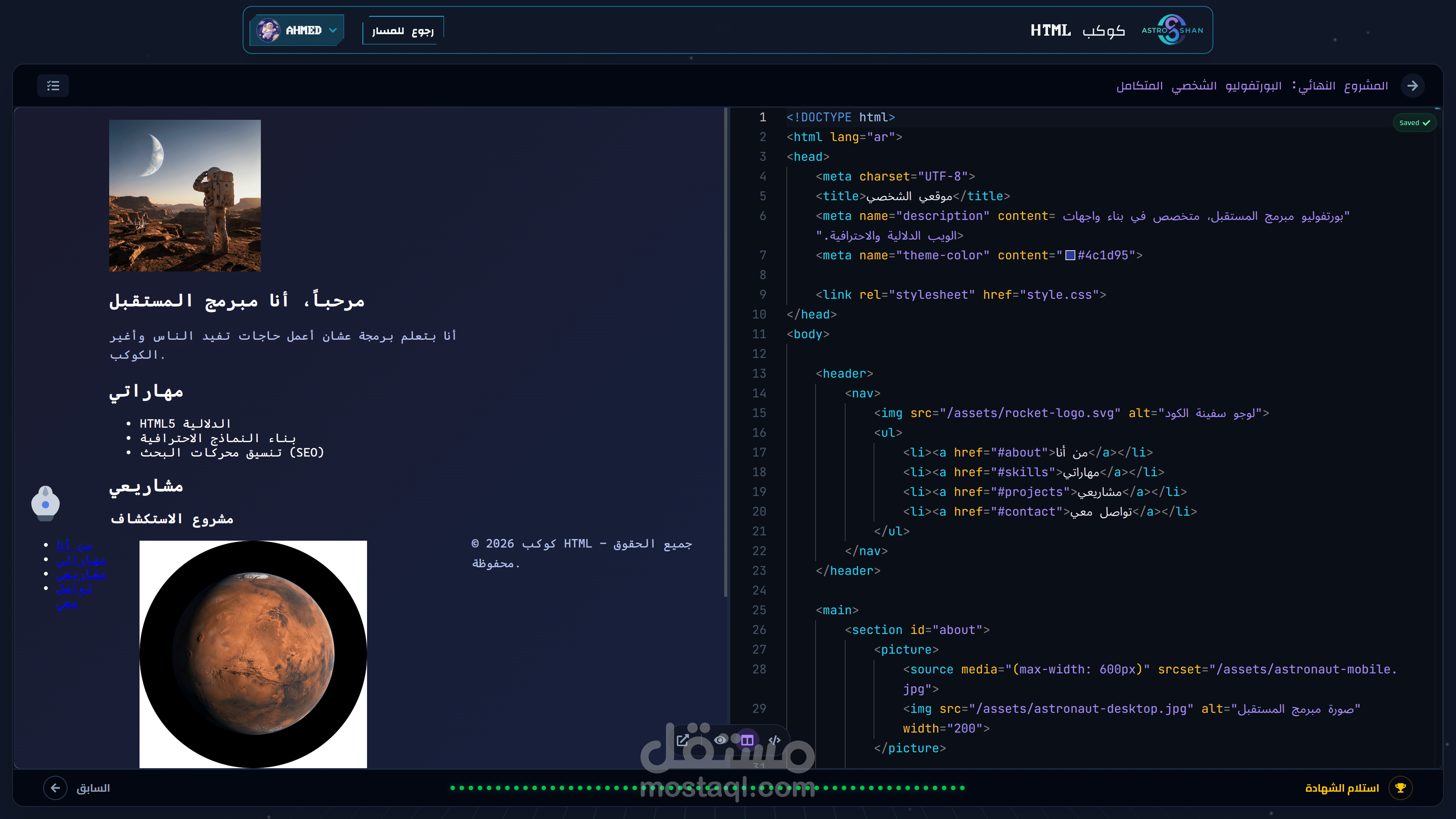Toggle split view layout button
Viewport: 1456px width, 819px height.
coord(747,740)
